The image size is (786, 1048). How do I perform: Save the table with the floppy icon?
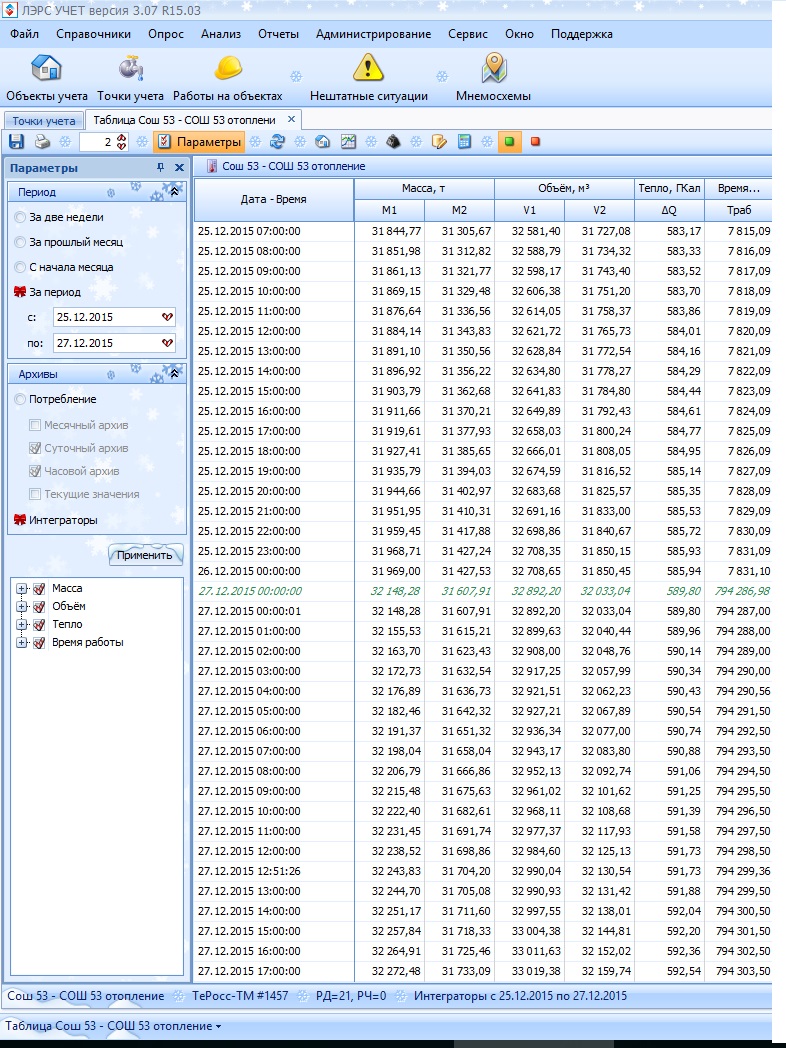point(17,142)
